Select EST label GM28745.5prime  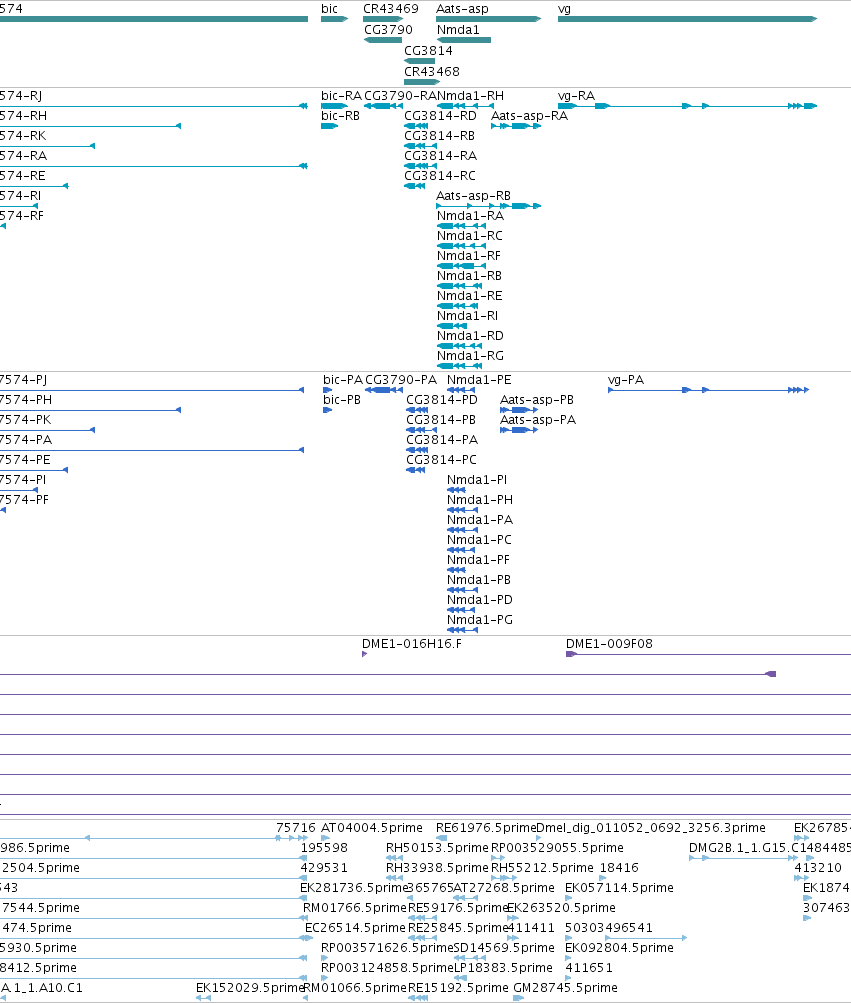pos(566,988)
